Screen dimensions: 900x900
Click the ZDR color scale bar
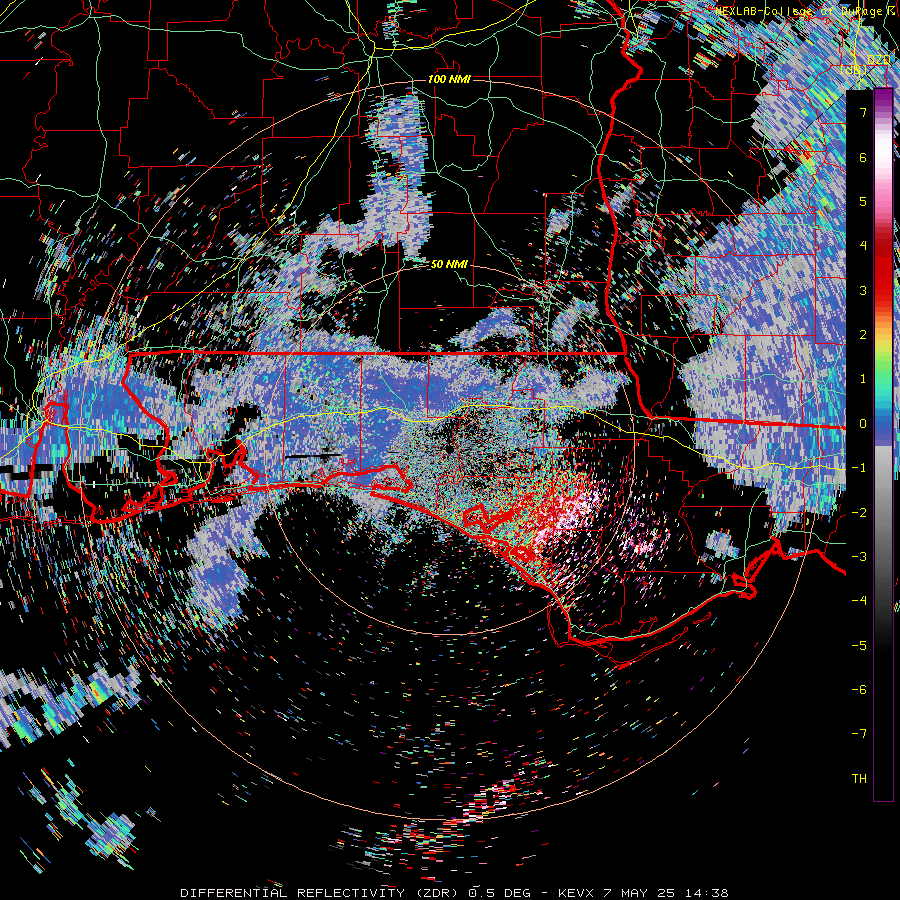pos(883,445)
